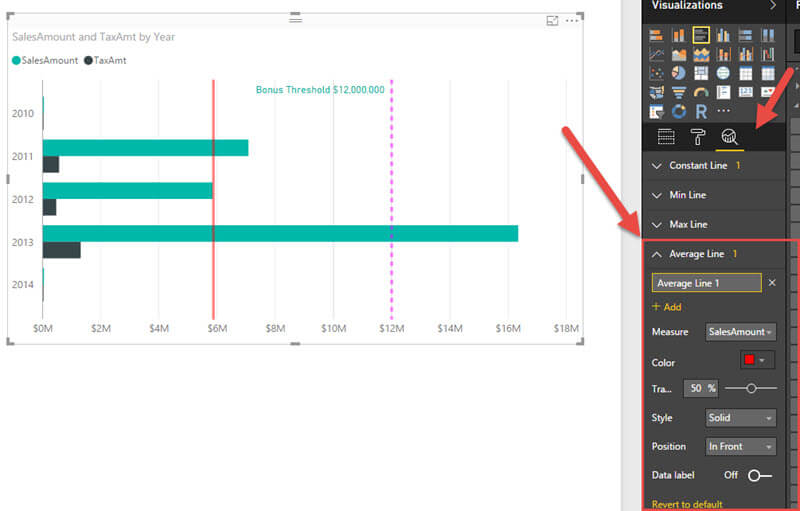Select the Clustered column chart visual
The width and height of the screenshot is (800, 511).
[x=723, y=35]
